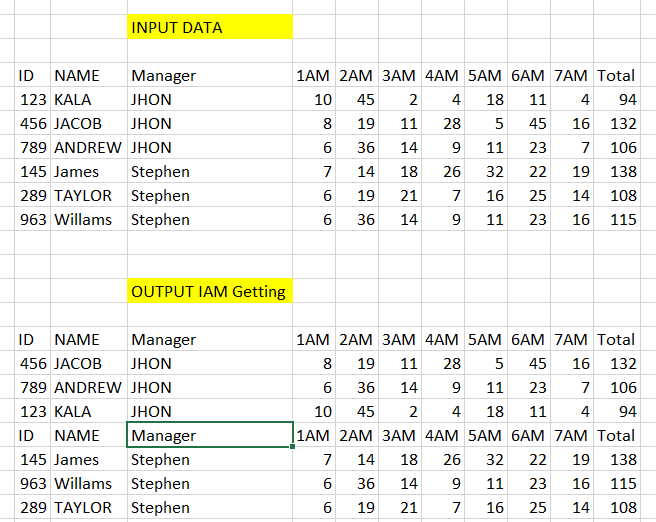Select ID 456 in the input table

(33, 123)
